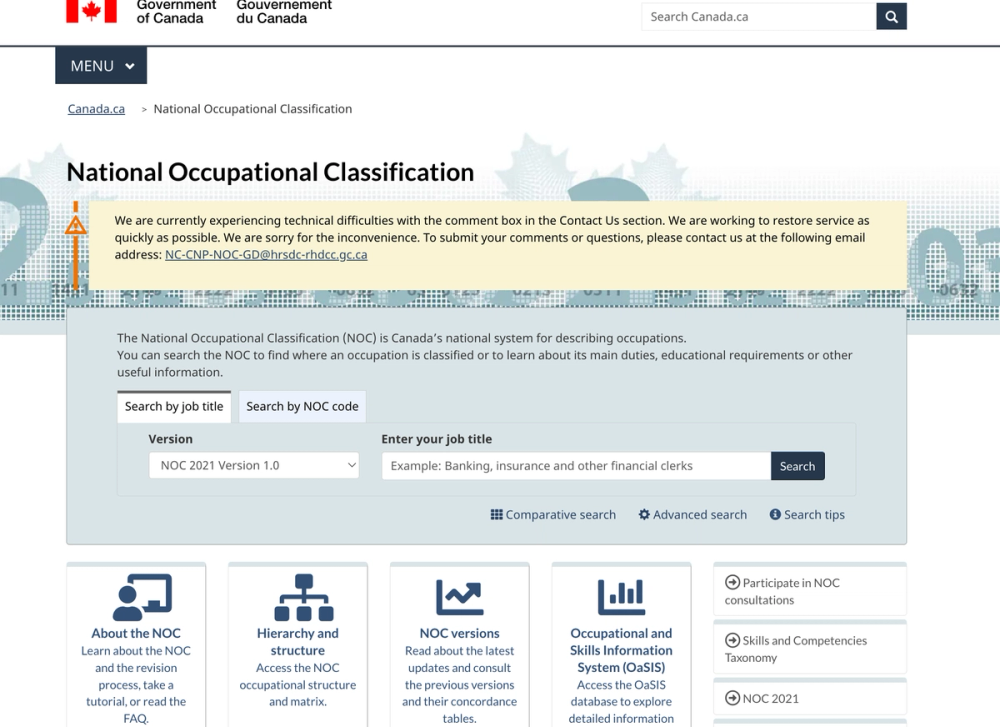Click the National Occupational Classification breadcrumb text
Screen dimensions: 1000x727
253,109
